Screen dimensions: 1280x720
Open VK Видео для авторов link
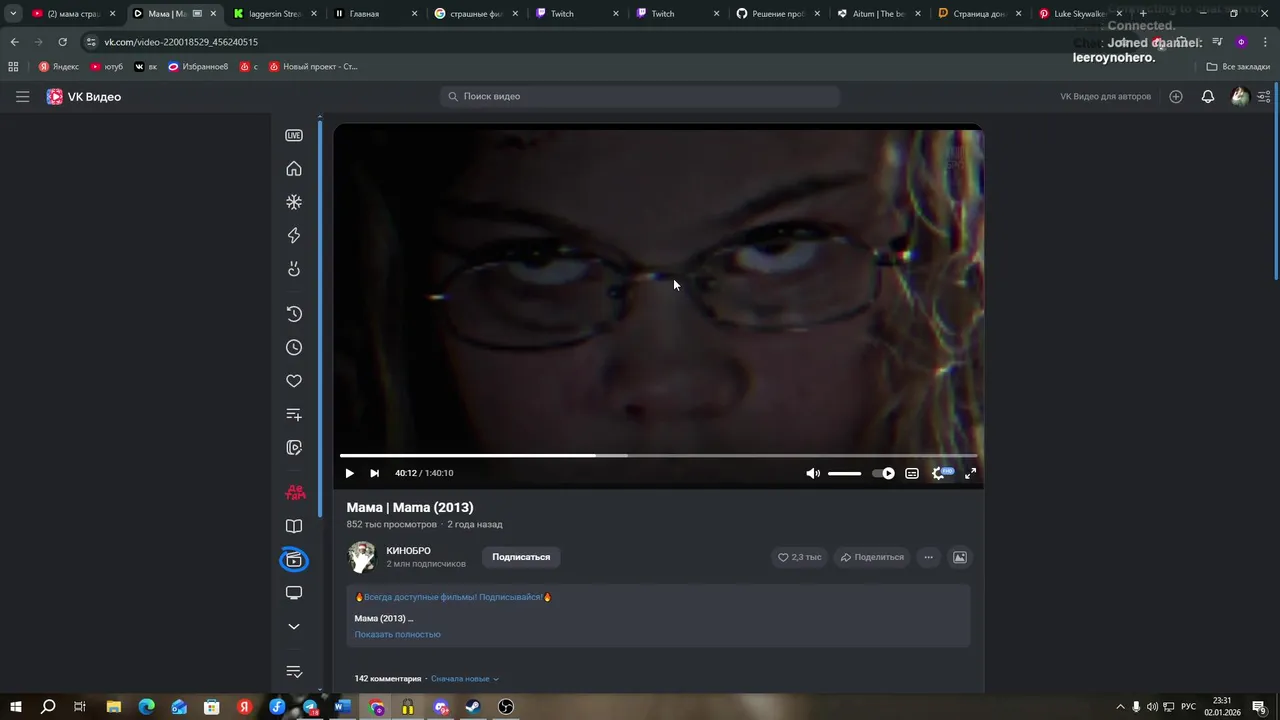pyautogui.click(x=1105, y=97)
